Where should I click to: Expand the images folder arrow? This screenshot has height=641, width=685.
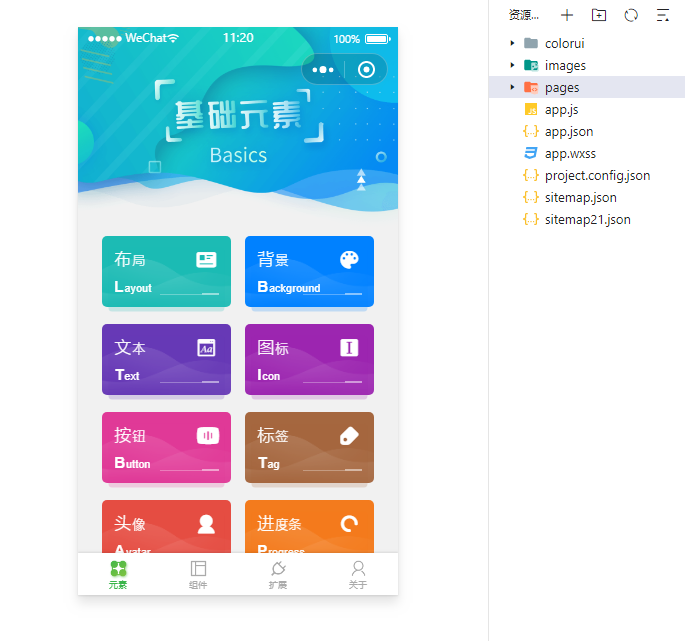pyautogui.click(x=512, y=65)
